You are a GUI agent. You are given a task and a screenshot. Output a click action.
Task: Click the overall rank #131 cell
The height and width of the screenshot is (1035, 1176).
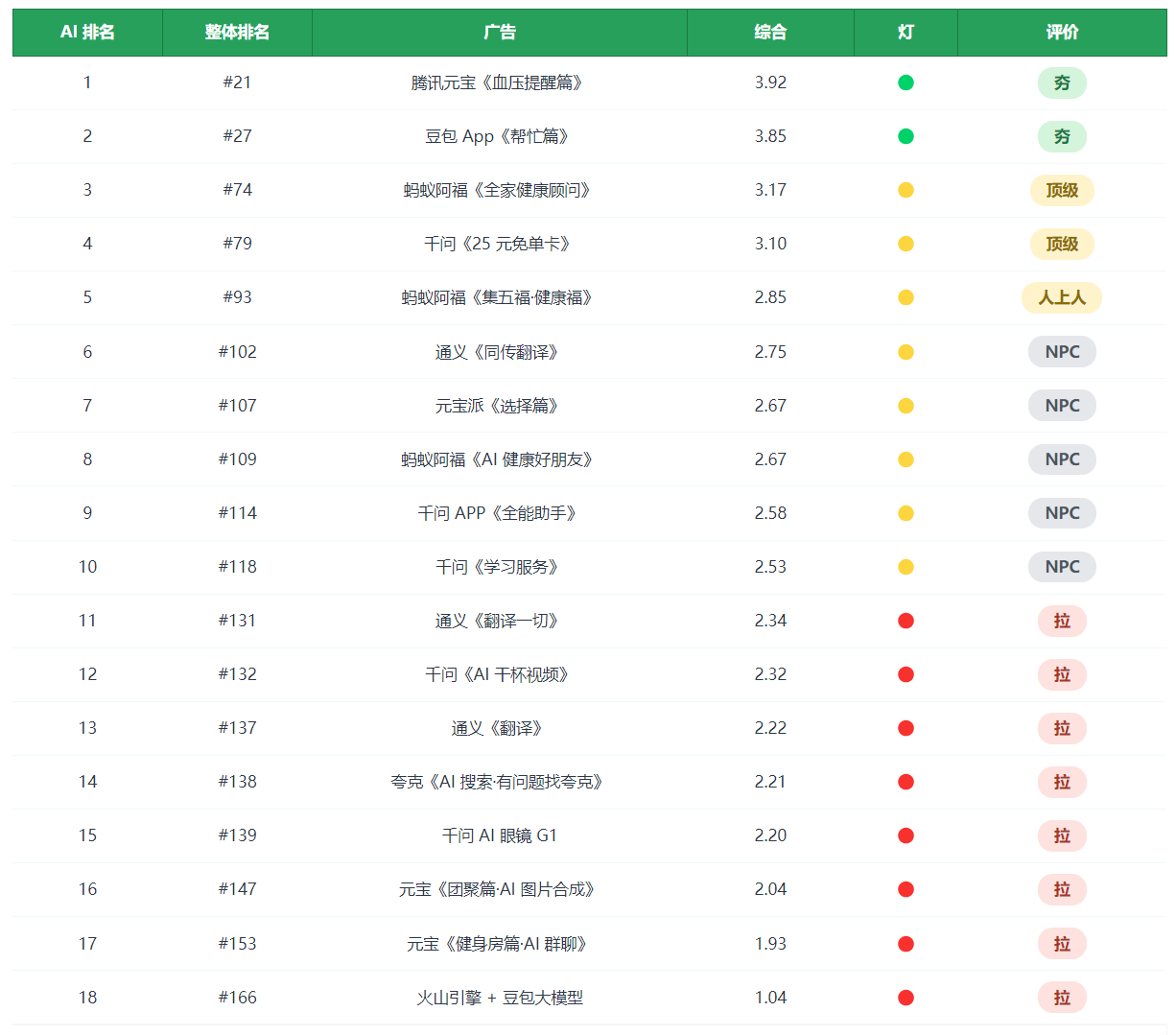pyautogui.click(x=237, y=621)
